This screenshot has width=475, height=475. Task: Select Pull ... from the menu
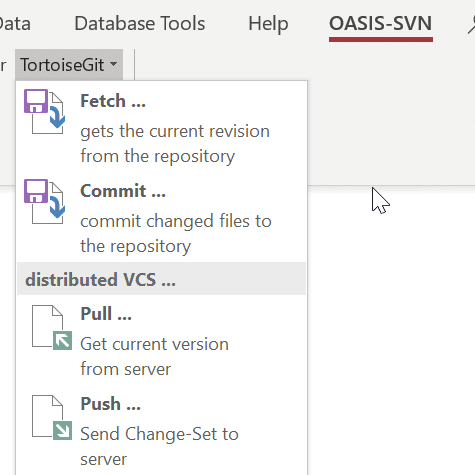pos(161,341)
